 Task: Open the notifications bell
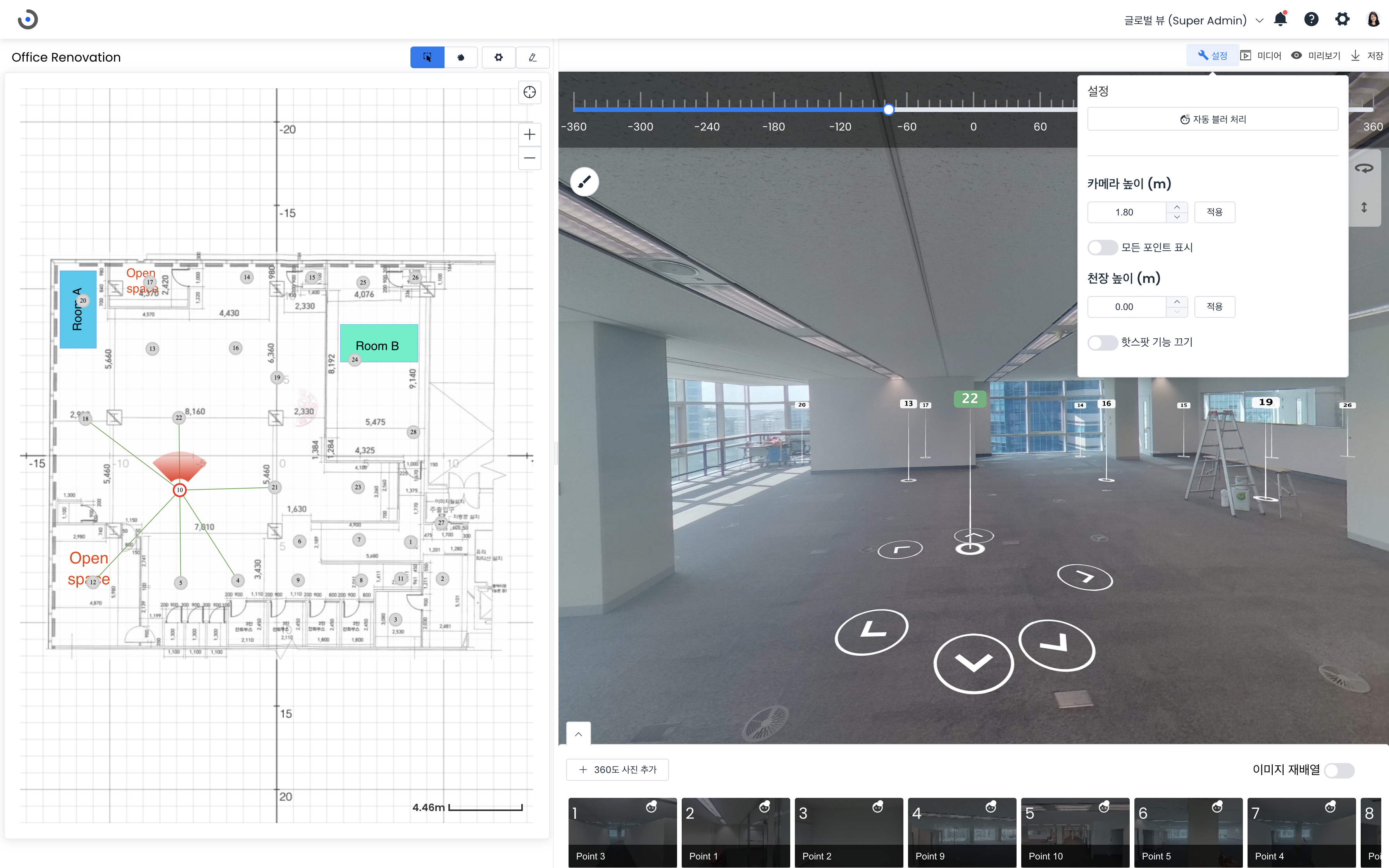click(1280, 19)
